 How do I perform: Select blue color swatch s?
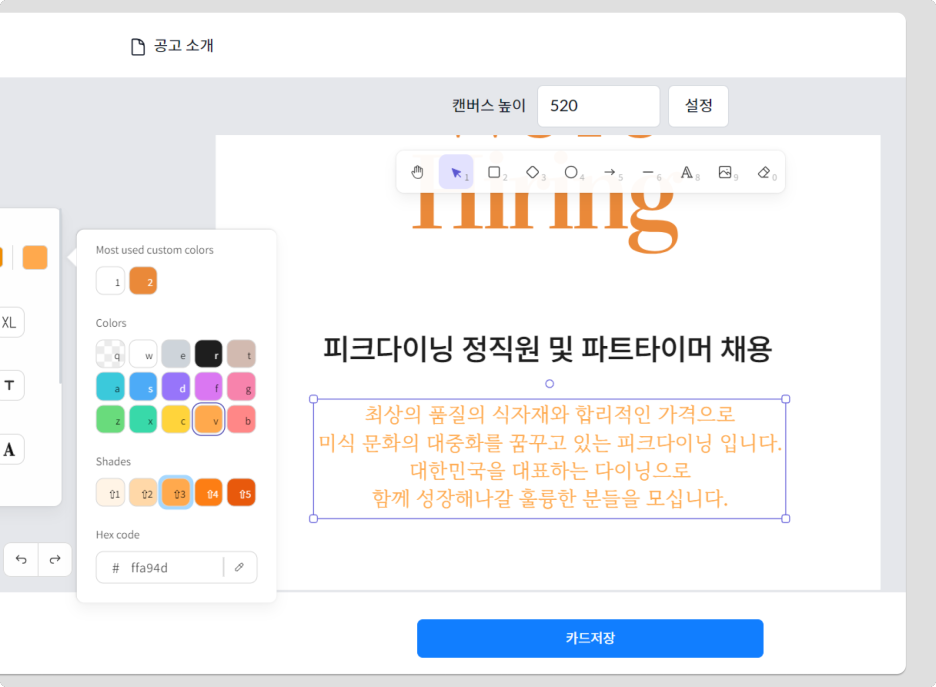click(143, 387)
